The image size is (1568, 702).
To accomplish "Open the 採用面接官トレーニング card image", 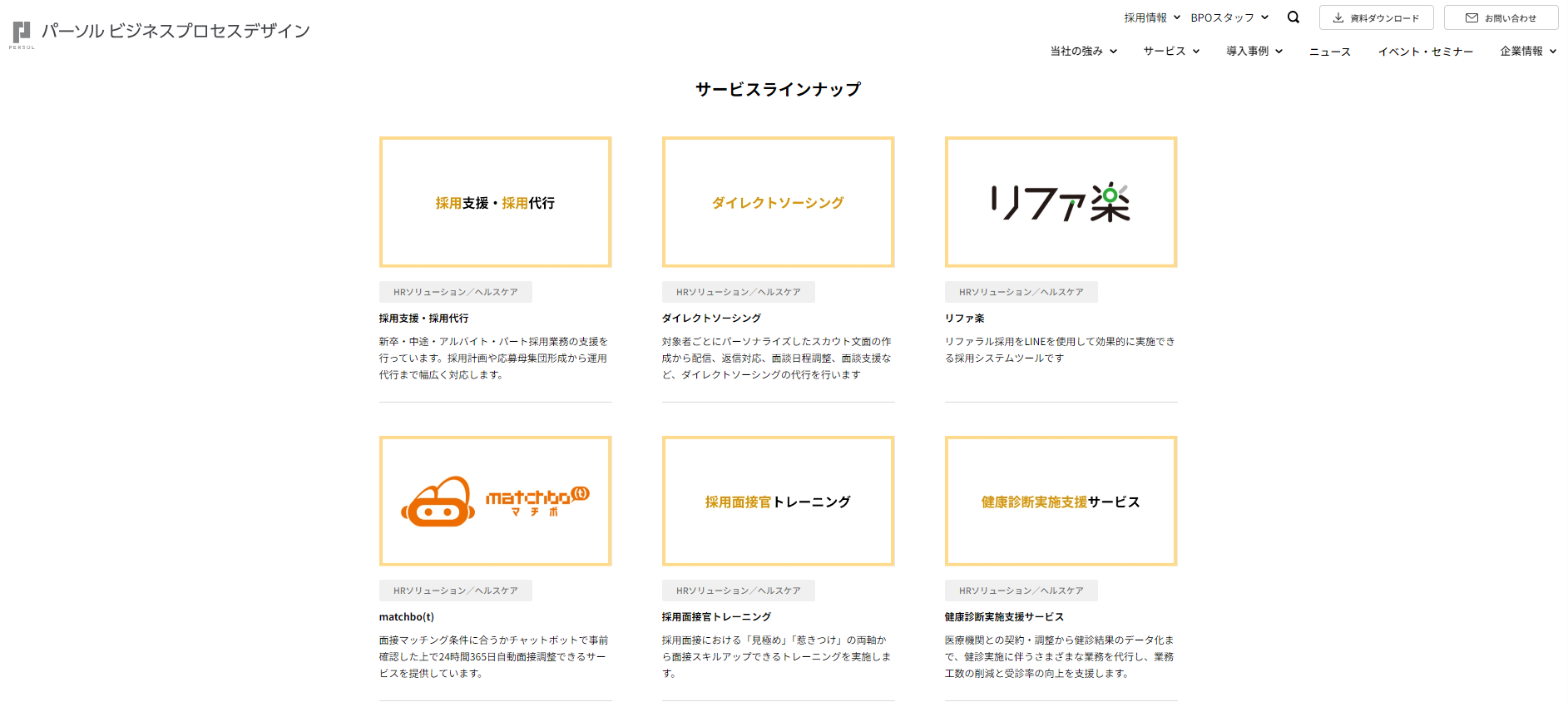I will [x=779, y=502].
